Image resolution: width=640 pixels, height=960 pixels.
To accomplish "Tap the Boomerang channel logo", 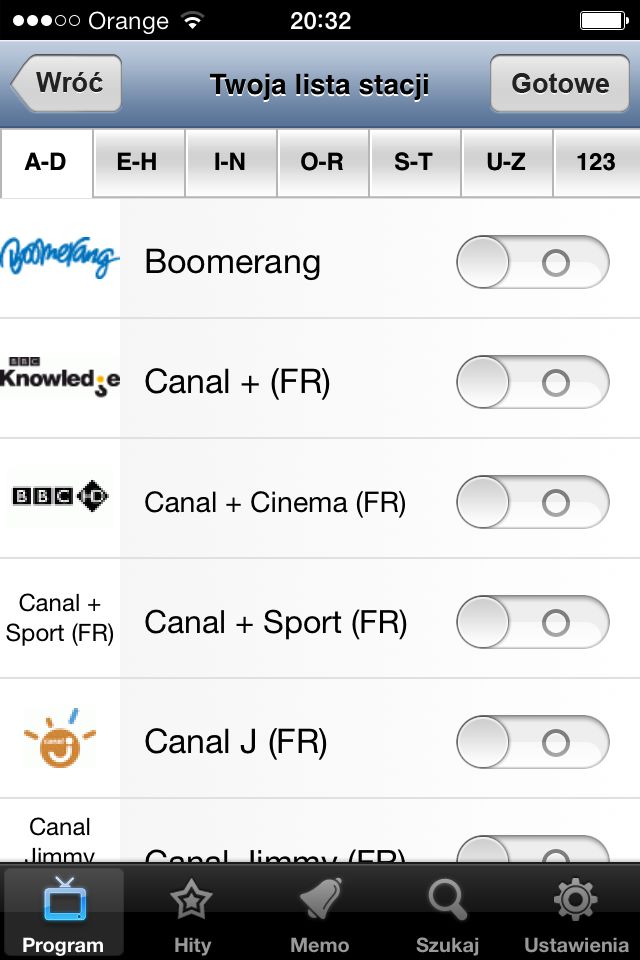I will 59,258.
